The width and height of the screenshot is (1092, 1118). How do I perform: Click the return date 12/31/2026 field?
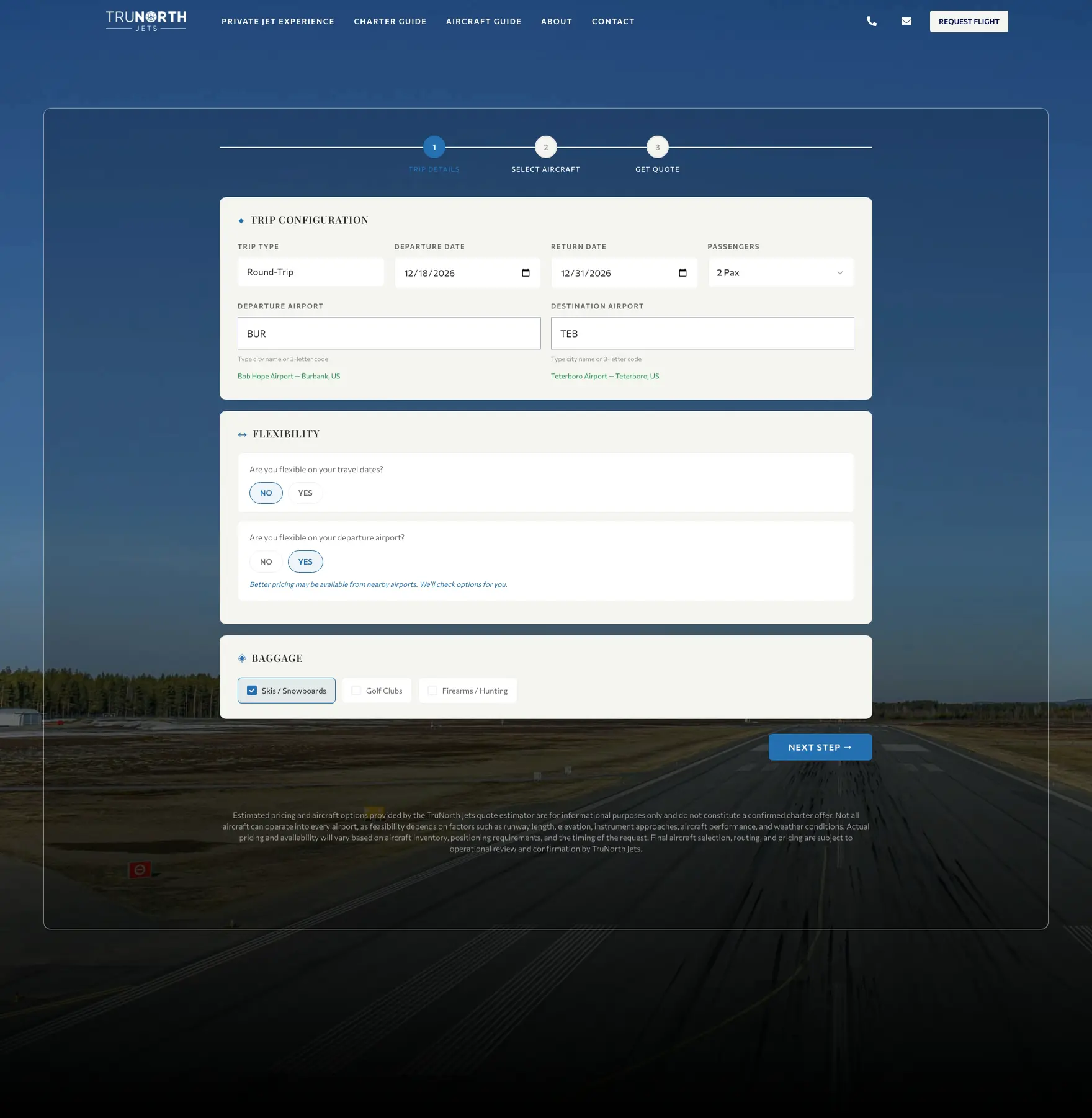pyautogui.click(x=624, y=273)
